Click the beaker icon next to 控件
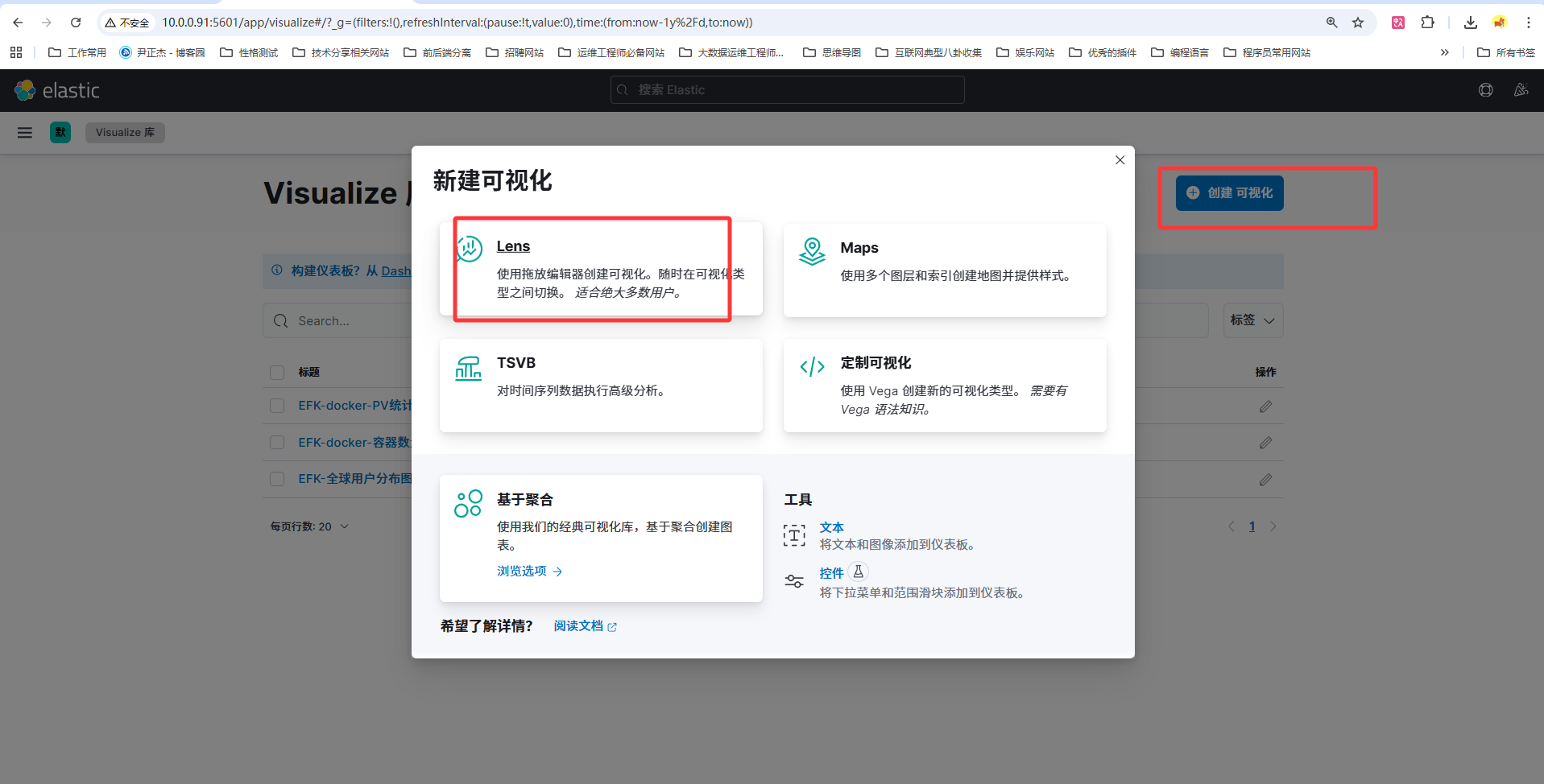Viewport: 1544px width, 784px height. [x=859, y=571]
